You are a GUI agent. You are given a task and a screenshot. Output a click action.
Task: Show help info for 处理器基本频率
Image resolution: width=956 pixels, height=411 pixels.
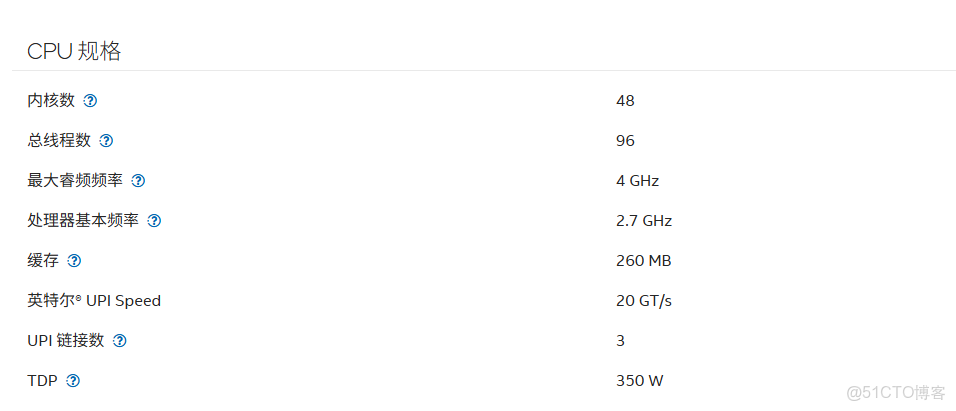pyautogui.click(x=154, y=221)
